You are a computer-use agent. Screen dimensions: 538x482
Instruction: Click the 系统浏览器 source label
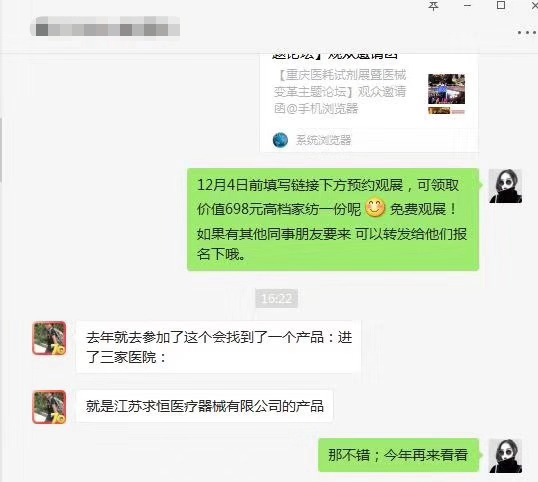323,140
